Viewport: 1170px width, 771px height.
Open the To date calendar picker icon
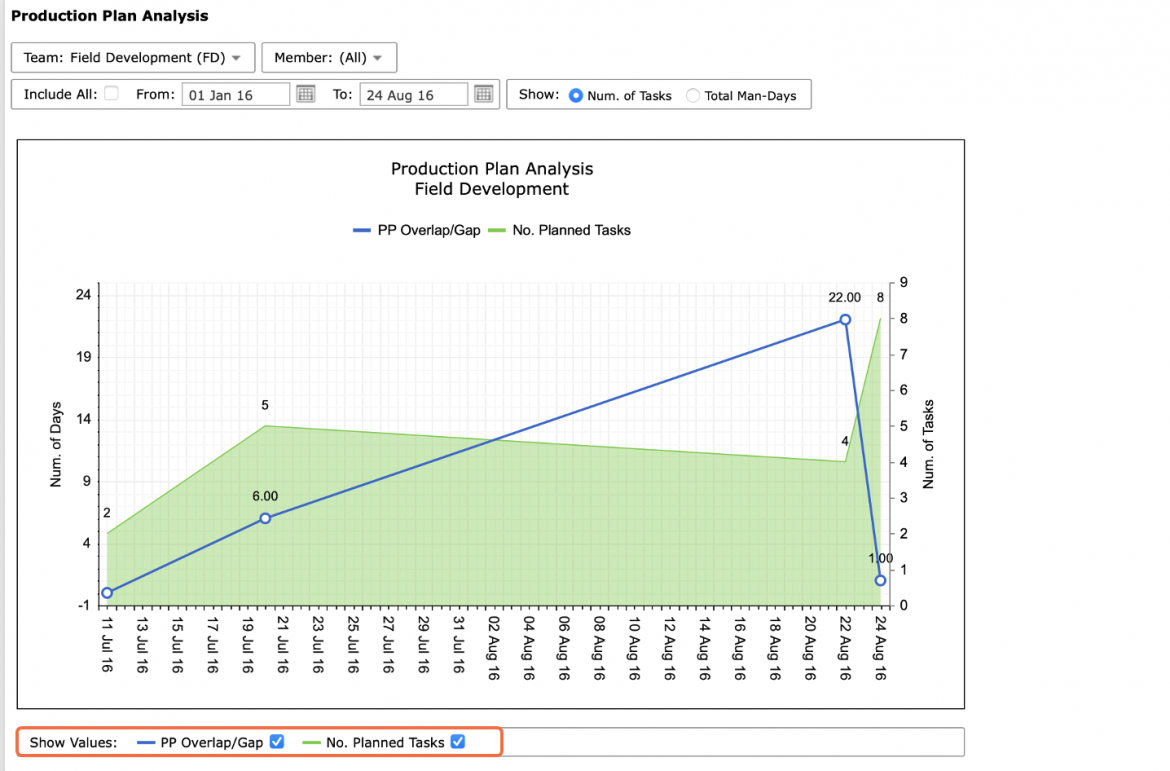(x=484, y=94)
